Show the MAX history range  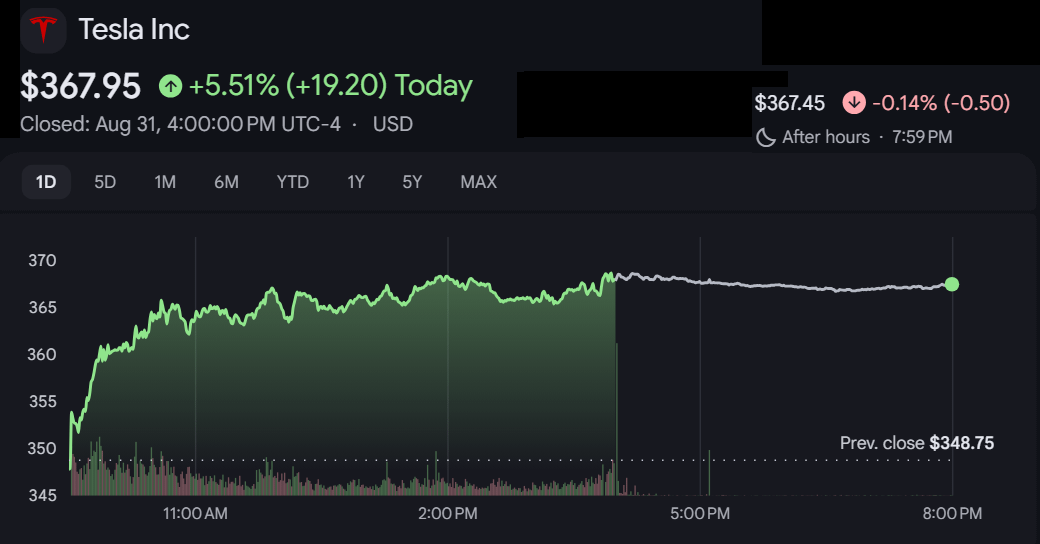pos(478,182)
